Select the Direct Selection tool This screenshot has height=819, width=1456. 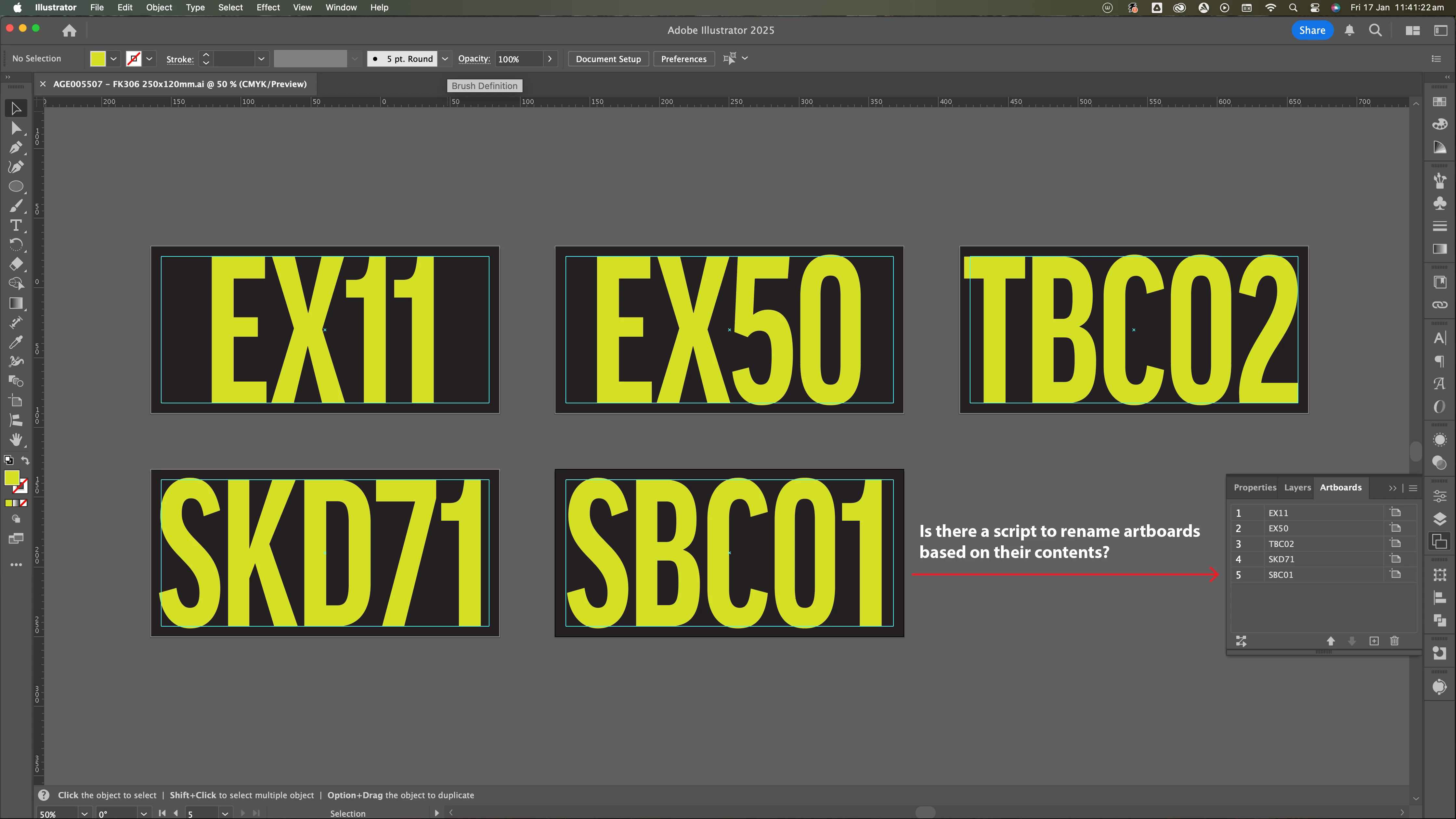pos(16,128)
